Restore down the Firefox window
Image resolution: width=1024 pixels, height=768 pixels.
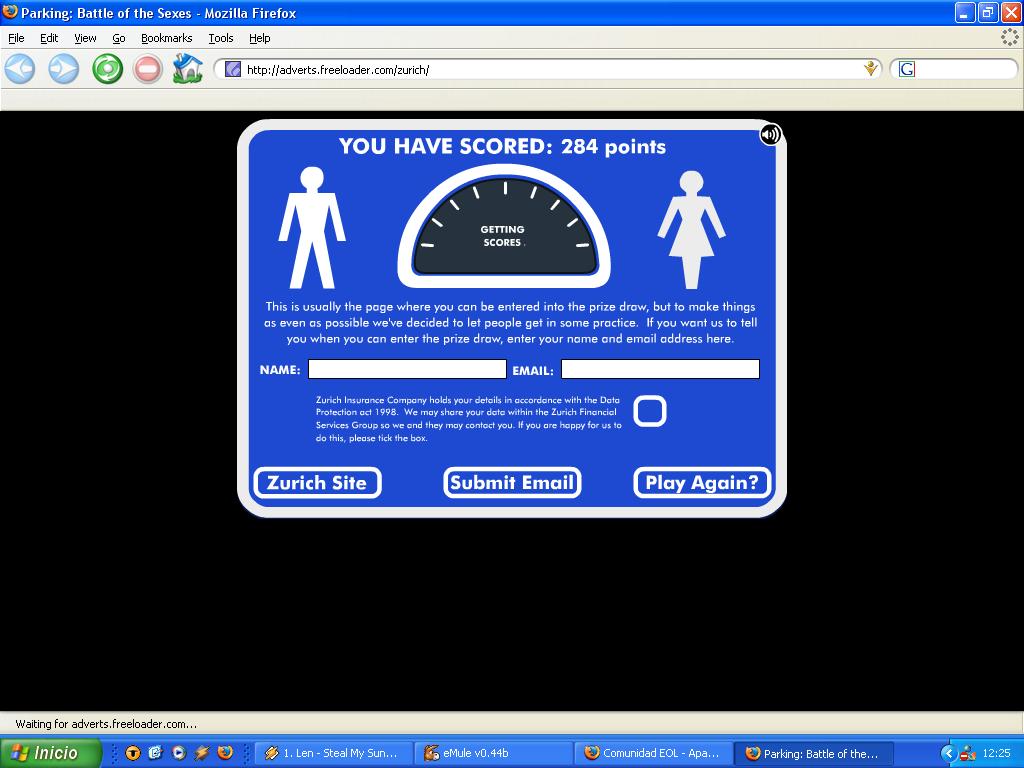pyautogui.click(x=988, y=12)
